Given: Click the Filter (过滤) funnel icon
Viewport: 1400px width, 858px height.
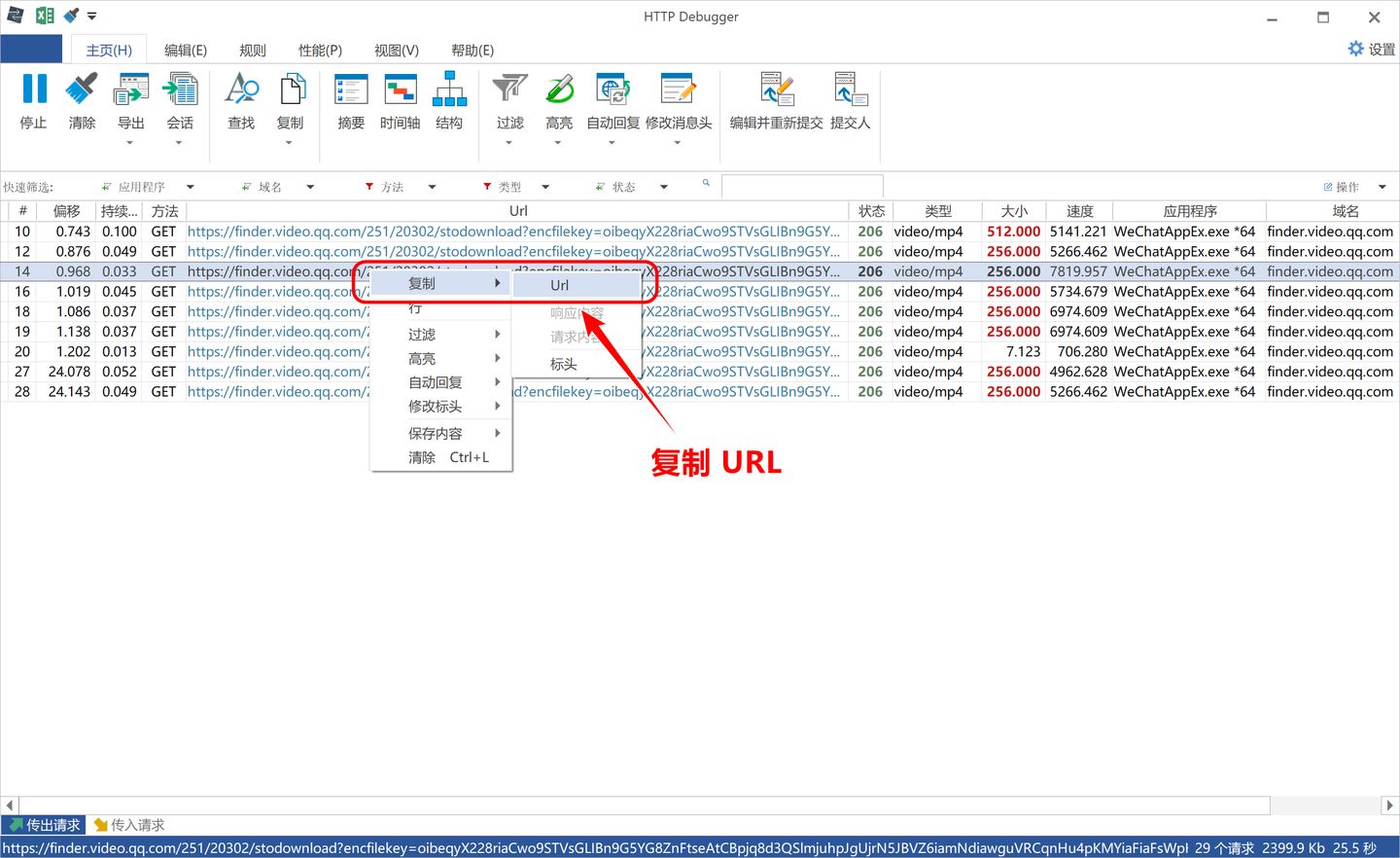Looking at the screenshot, I should 510,89.
